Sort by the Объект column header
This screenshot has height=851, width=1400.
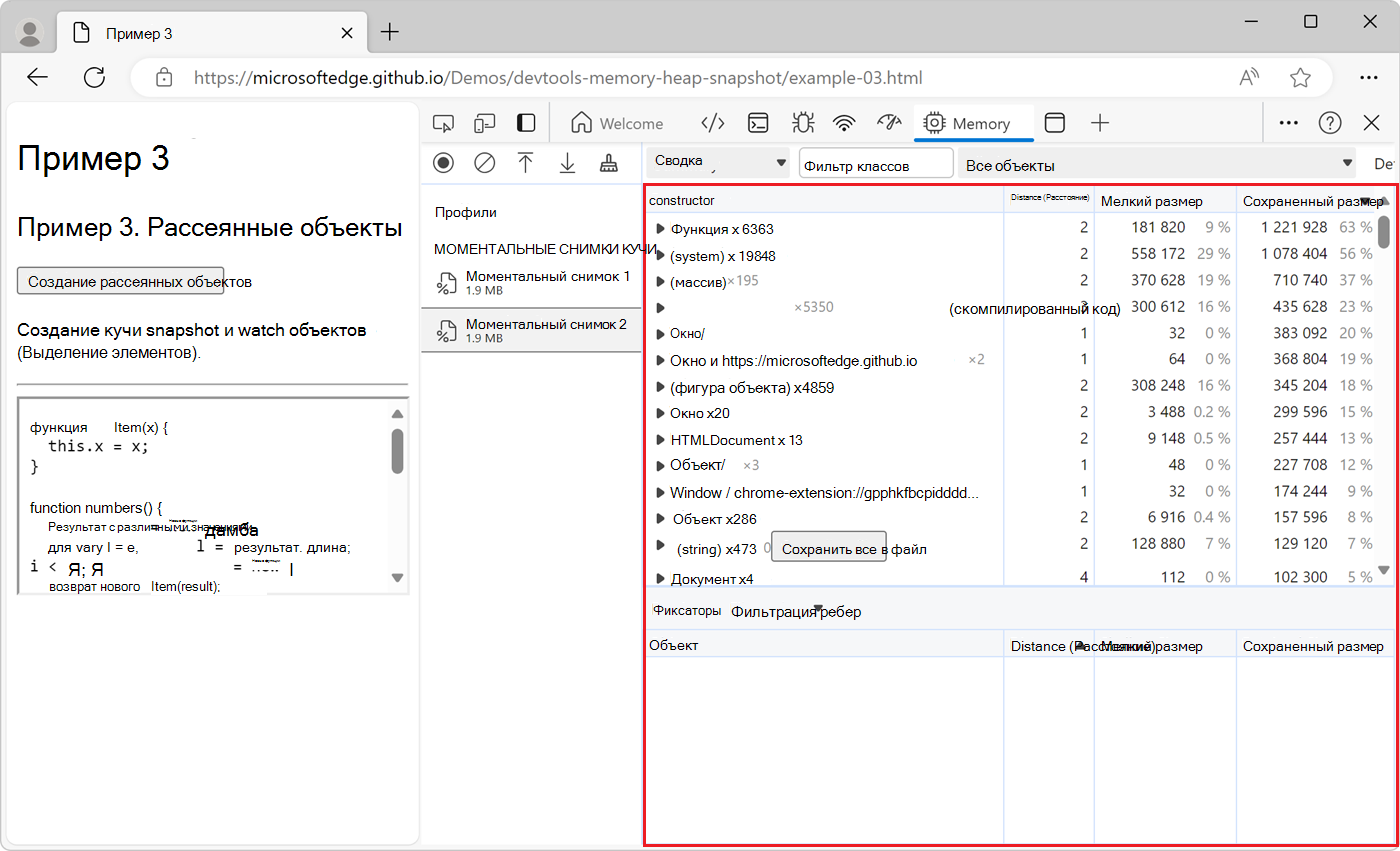pyautogui.click(x=825, y=645)
